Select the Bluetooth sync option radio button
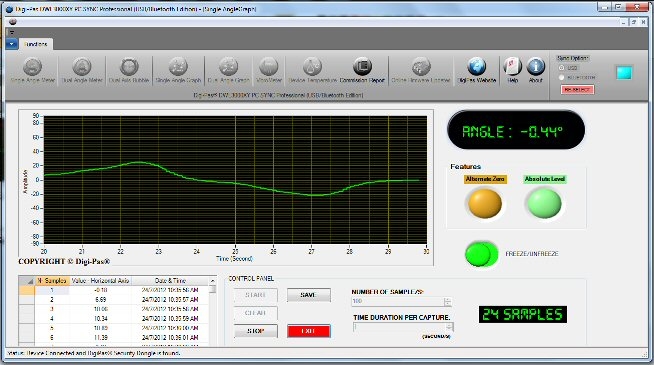654x365 pixels. tap(561, 78)
